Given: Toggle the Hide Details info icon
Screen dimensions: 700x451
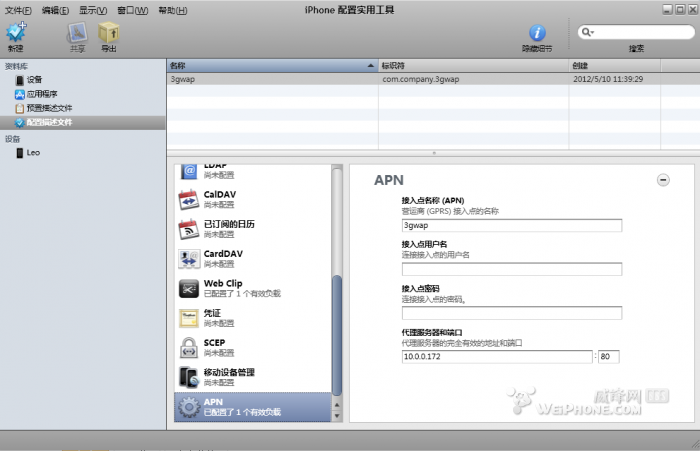Looking at the screenshot, I should [537, 33].
